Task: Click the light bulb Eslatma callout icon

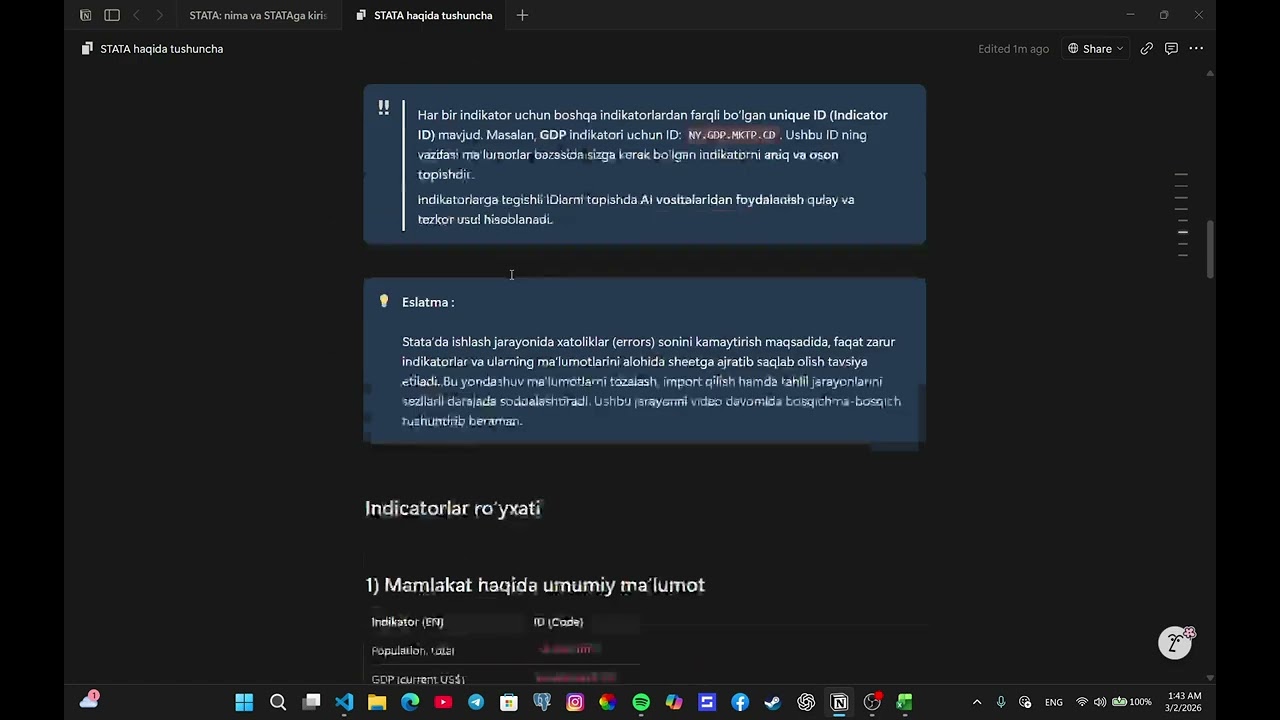Action: (x=383, y=301)
